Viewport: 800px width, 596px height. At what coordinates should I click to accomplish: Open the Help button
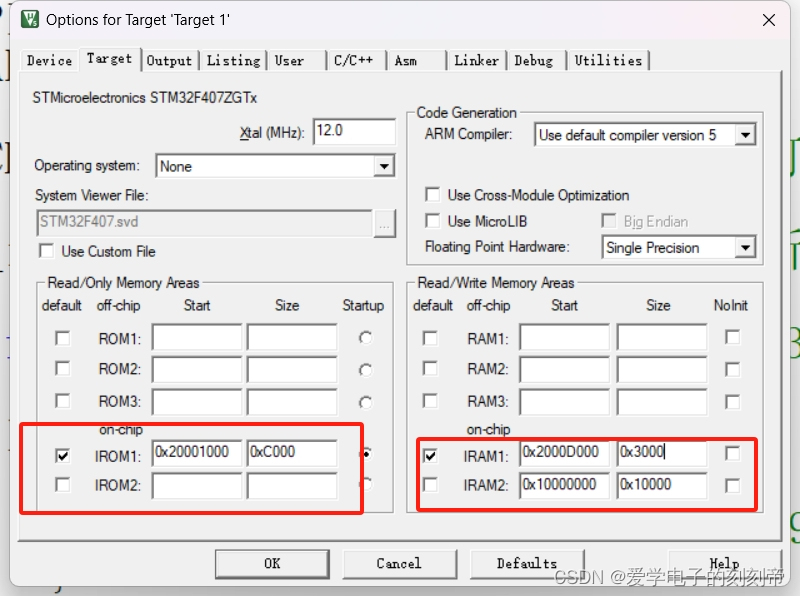coord(724,564)
